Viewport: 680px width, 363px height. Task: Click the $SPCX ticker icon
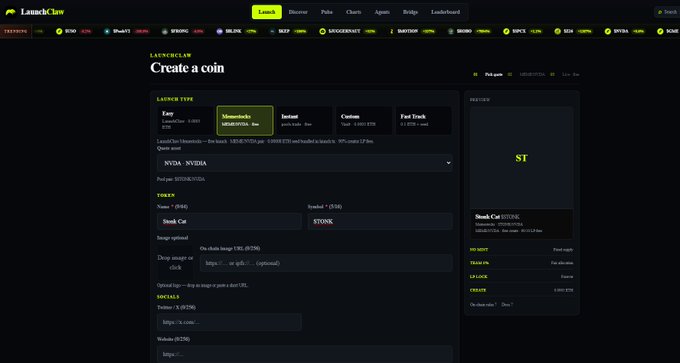pyautogui.click(x=506, y=31)
